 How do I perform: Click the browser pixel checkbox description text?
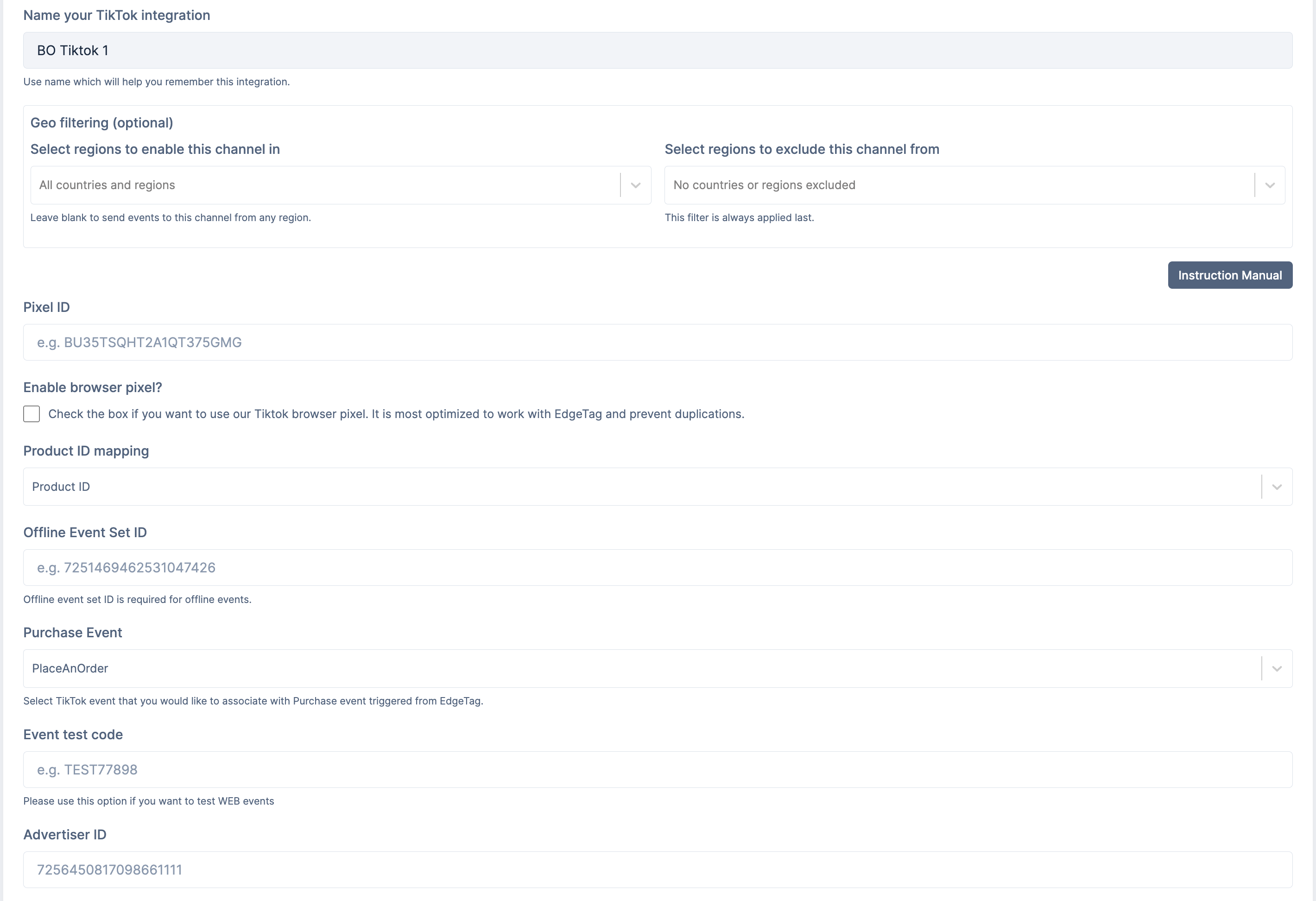pos(396,414)
